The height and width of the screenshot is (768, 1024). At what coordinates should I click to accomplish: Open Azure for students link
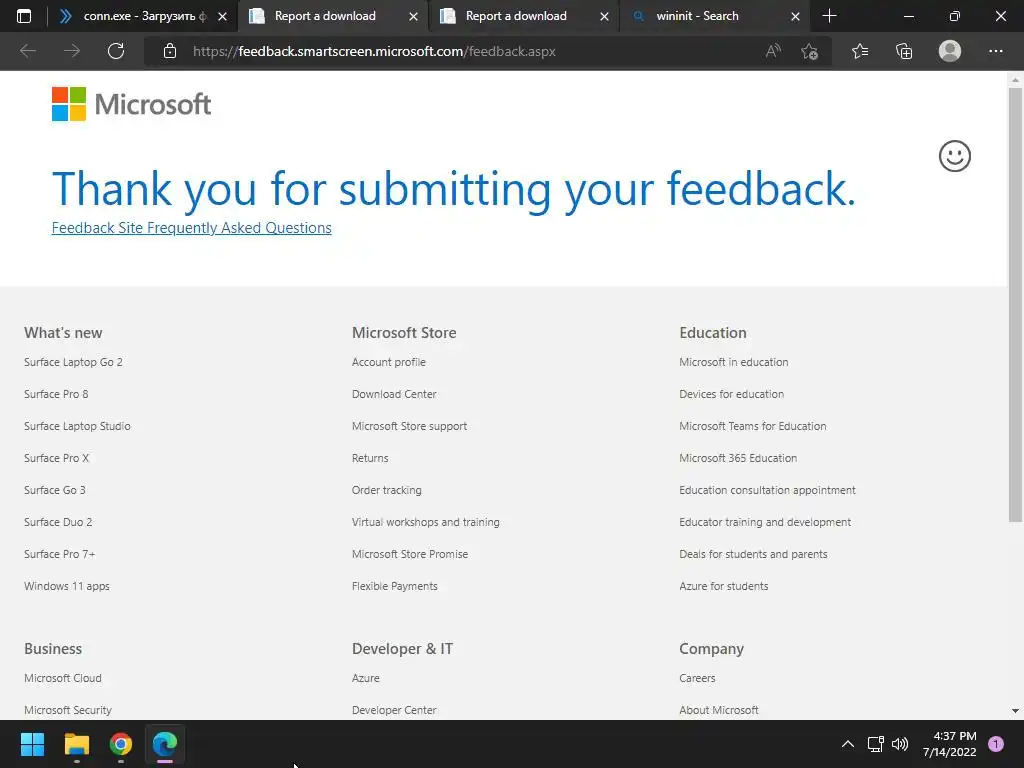[724, 586]
